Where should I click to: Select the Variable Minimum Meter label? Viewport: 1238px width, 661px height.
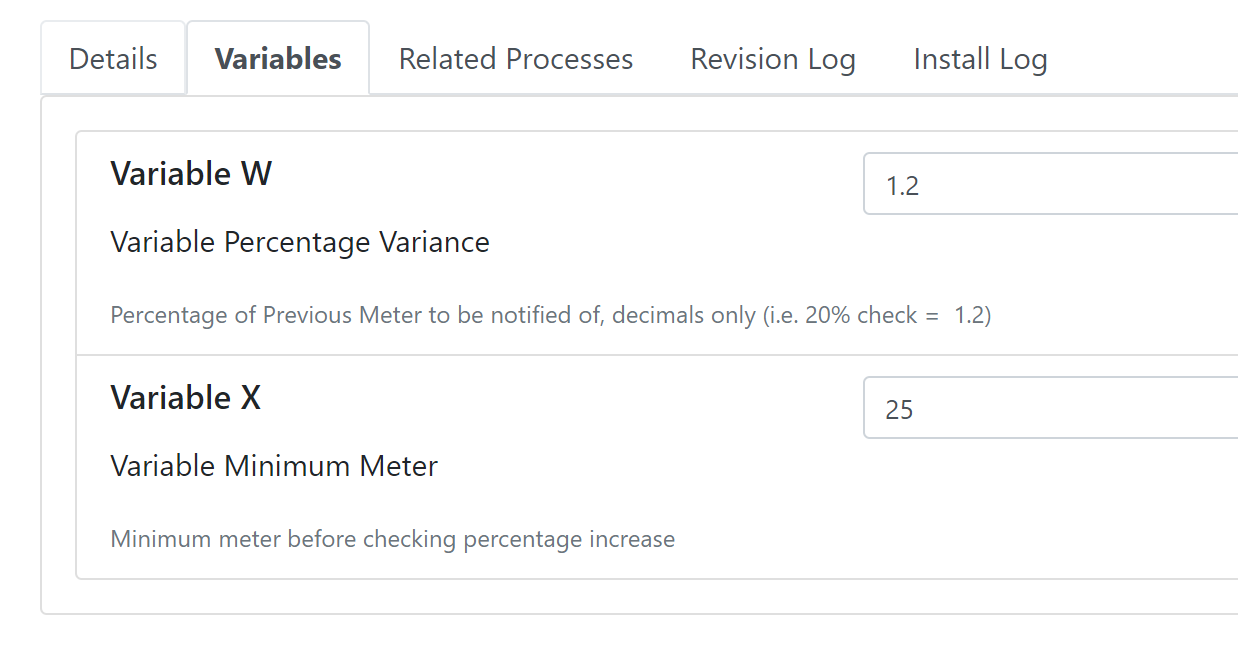(x=274, y=466)
